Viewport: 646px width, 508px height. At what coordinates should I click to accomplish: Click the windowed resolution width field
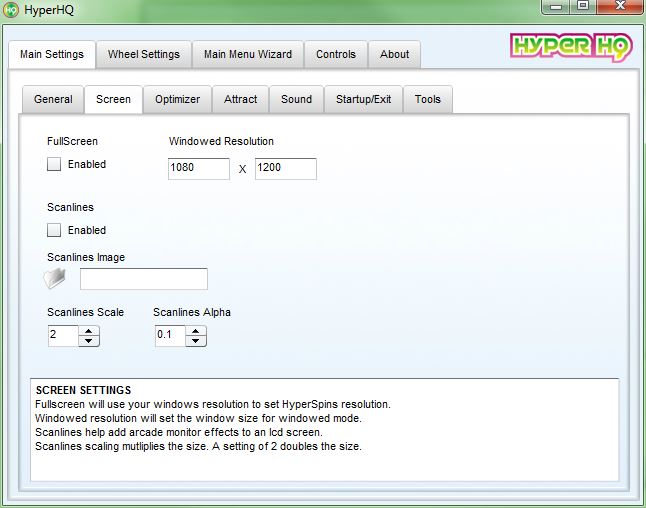pos(199,169)
